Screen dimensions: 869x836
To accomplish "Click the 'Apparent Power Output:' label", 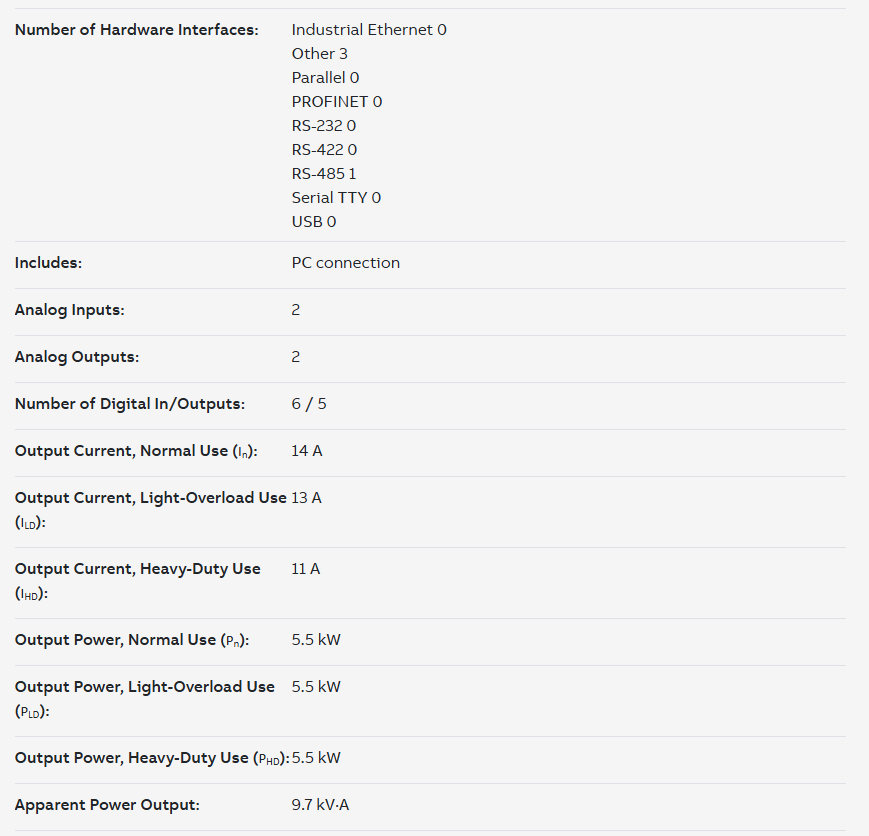I will pyautogui.click(x=107, y=805).
